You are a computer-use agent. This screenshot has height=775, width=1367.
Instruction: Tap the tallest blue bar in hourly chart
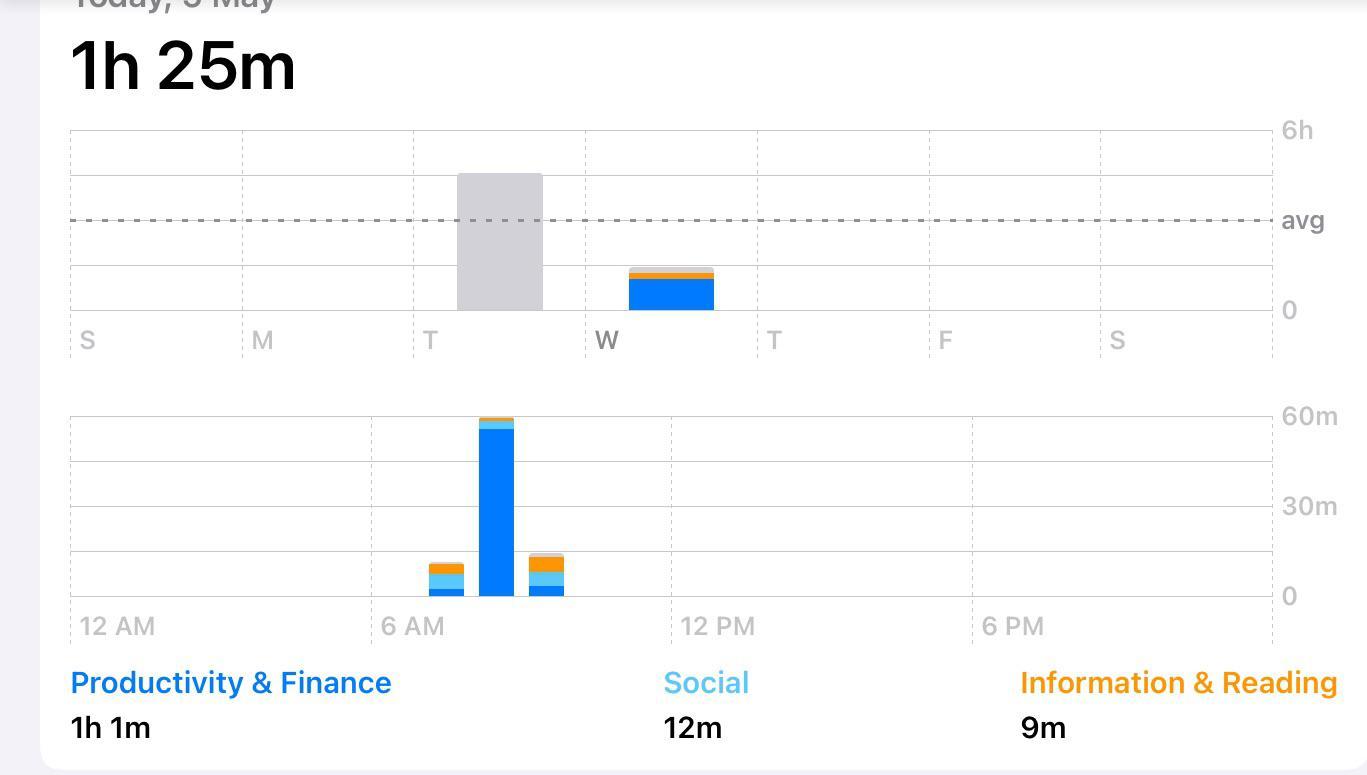click(496, 510)
